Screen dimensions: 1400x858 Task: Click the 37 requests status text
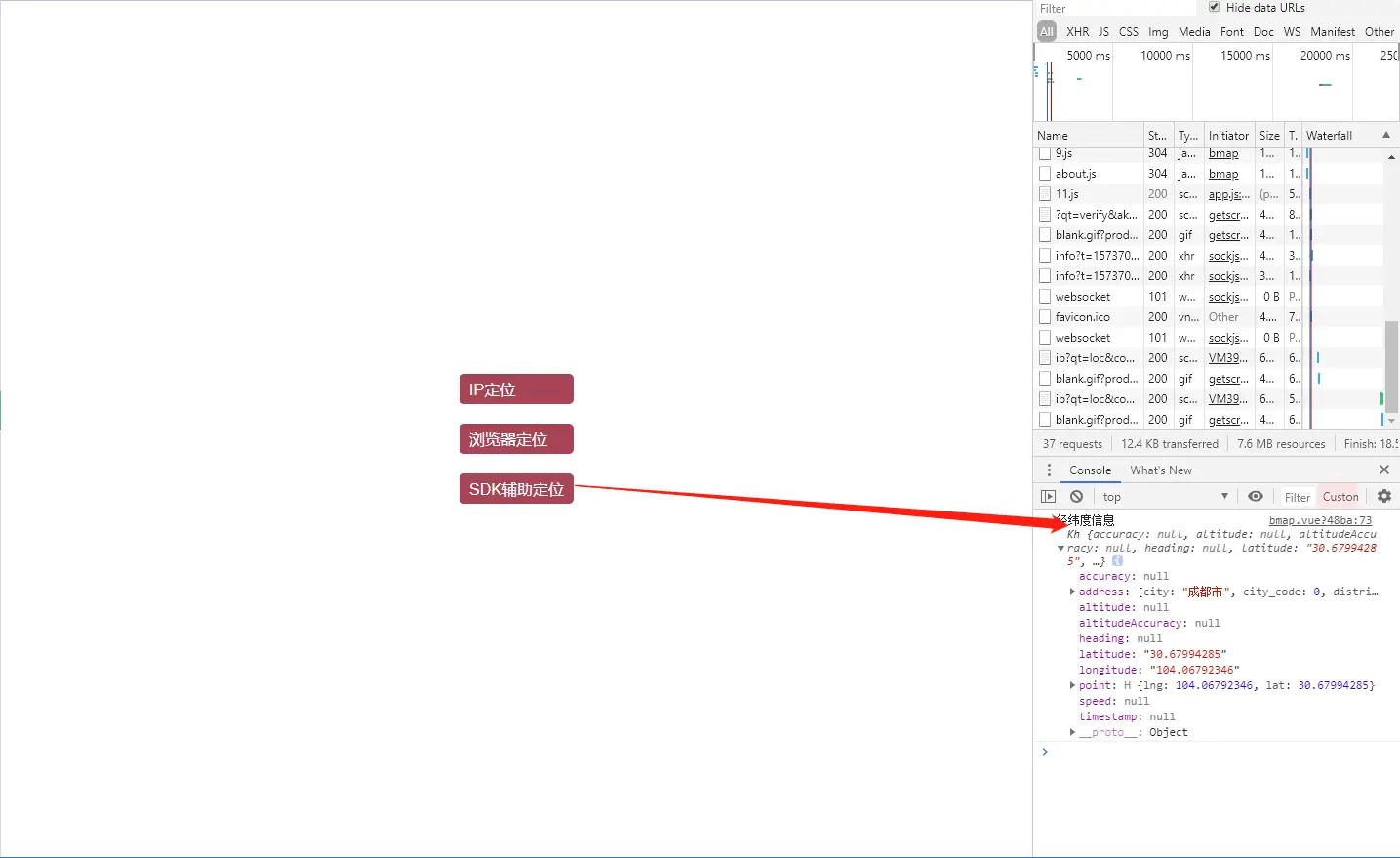coord(1072,444)
